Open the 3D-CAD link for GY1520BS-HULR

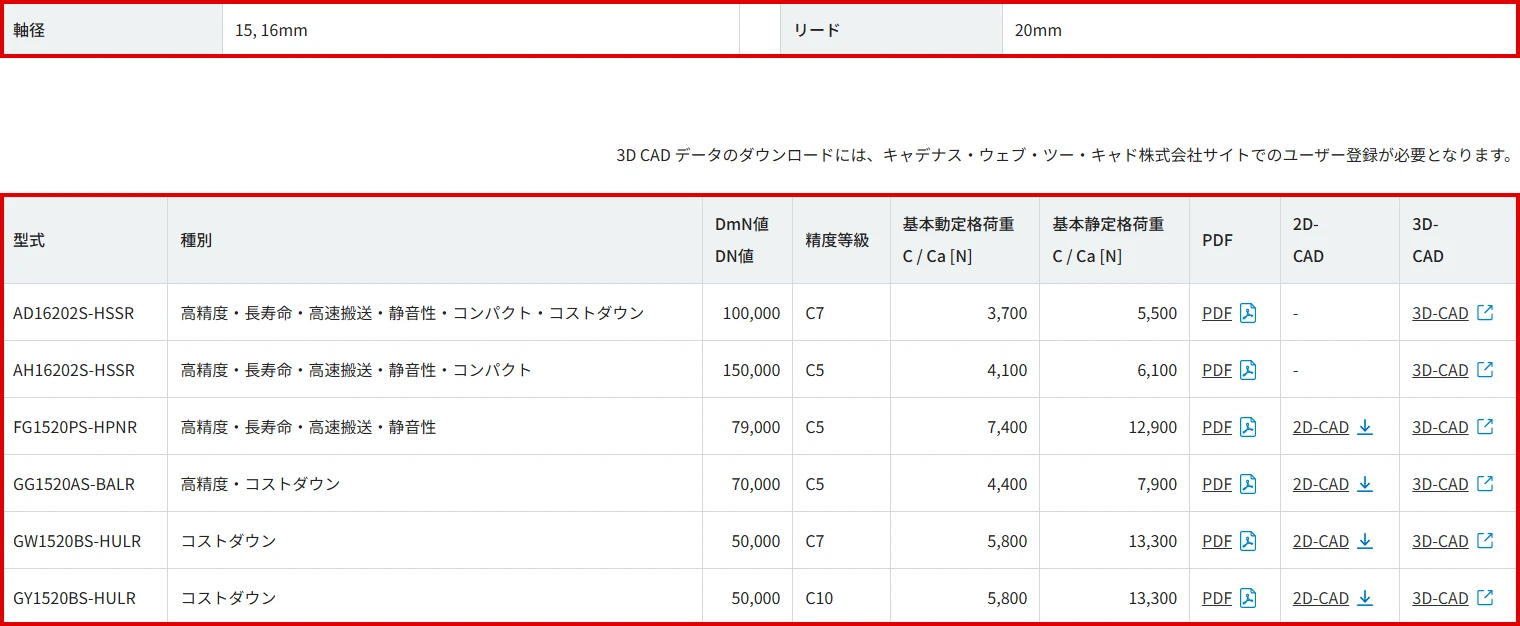[x=1440, y=597]
